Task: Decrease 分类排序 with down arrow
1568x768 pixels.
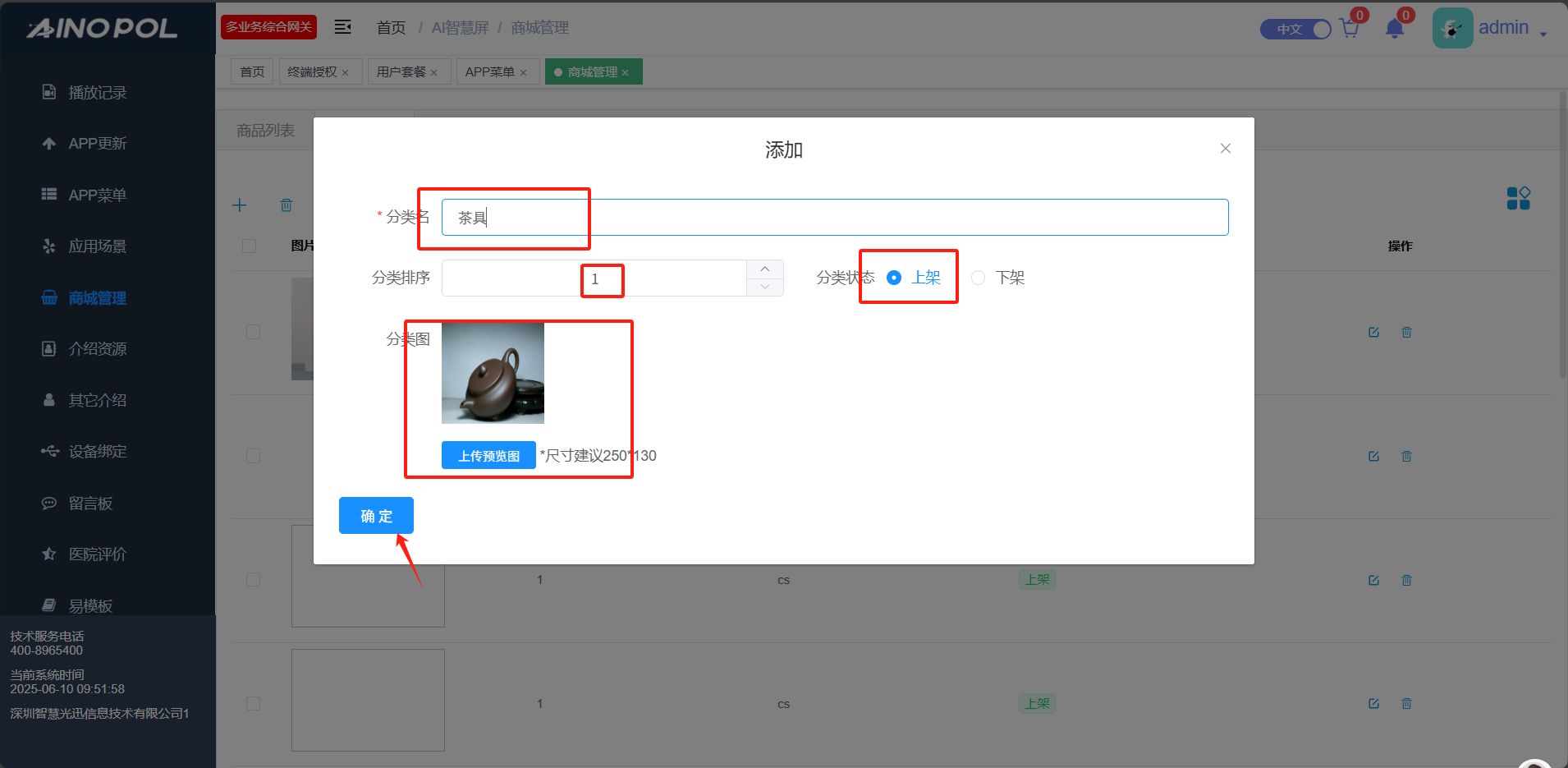Action: point(765,287)
